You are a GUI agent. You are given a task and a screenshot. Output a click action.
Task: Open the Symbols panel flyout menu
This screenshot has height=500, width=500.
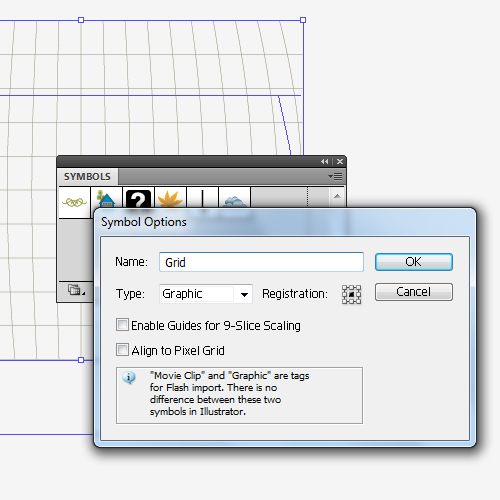point(335,176)
